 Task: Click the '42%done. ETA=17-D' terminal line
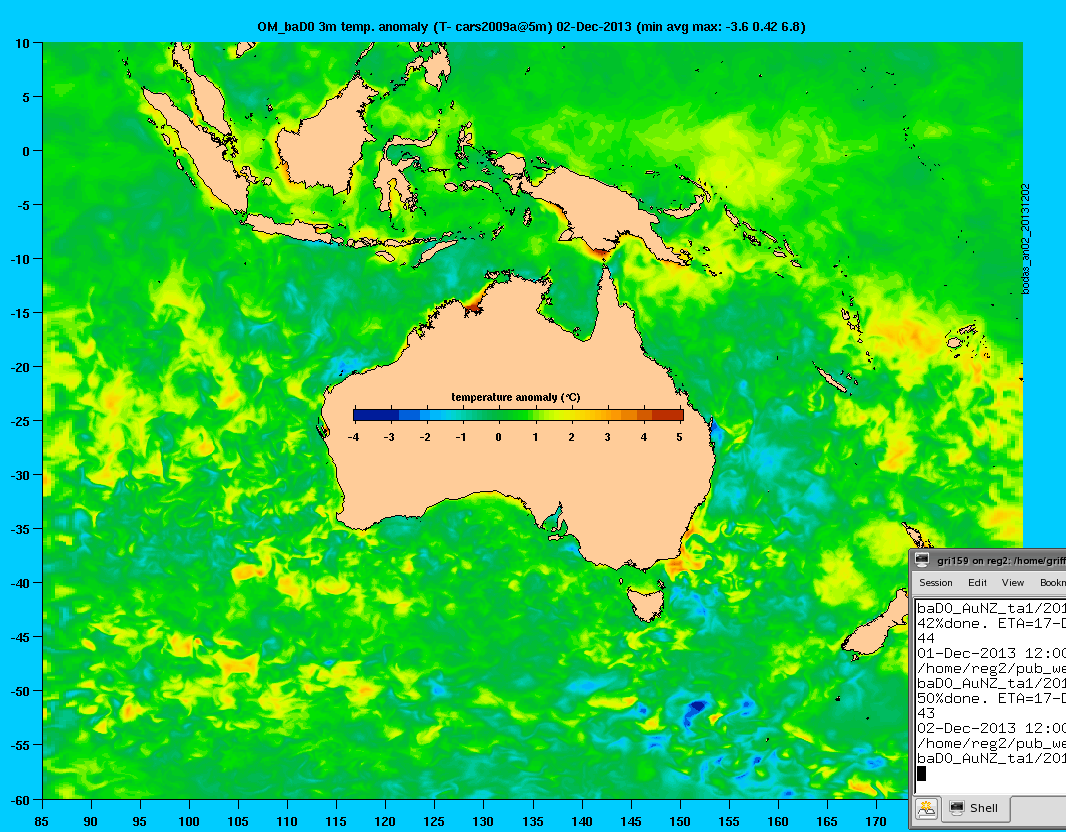[991, 623]
